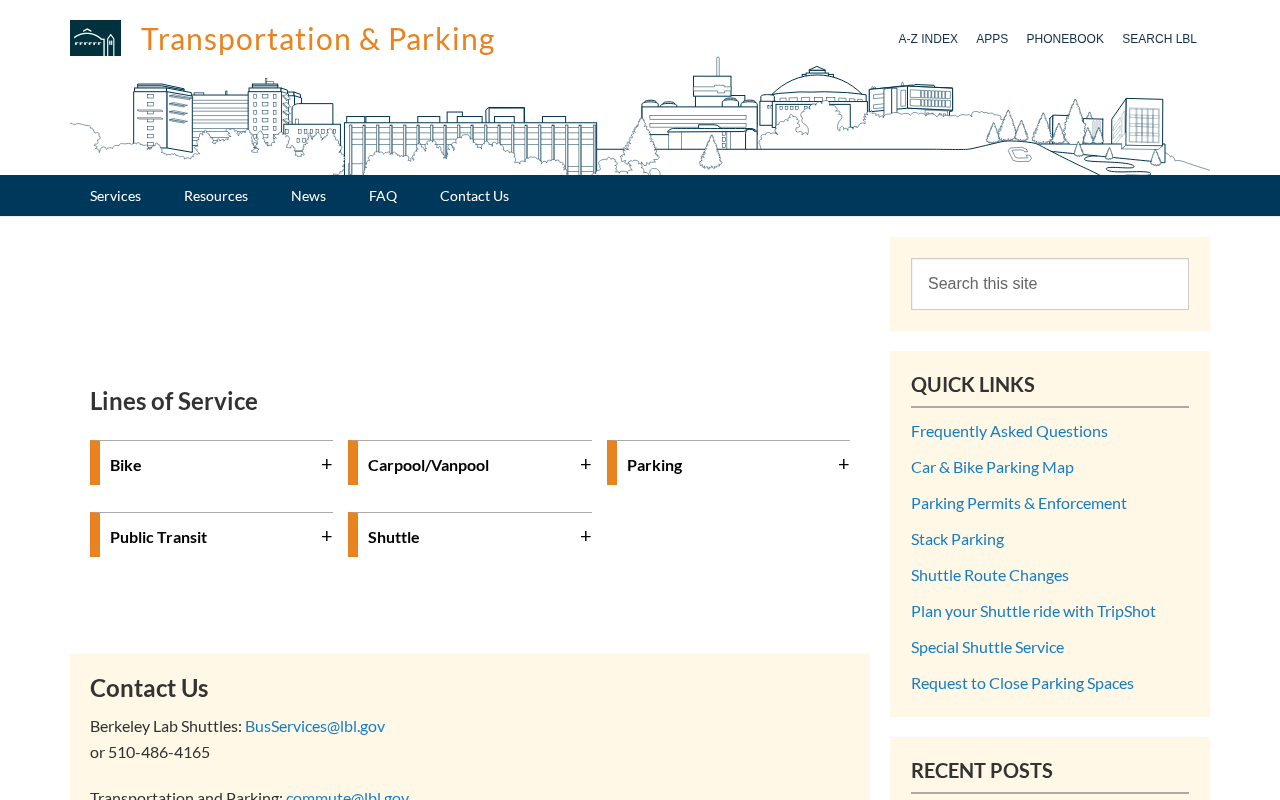Open the Resources menu

tap(216, 196)
